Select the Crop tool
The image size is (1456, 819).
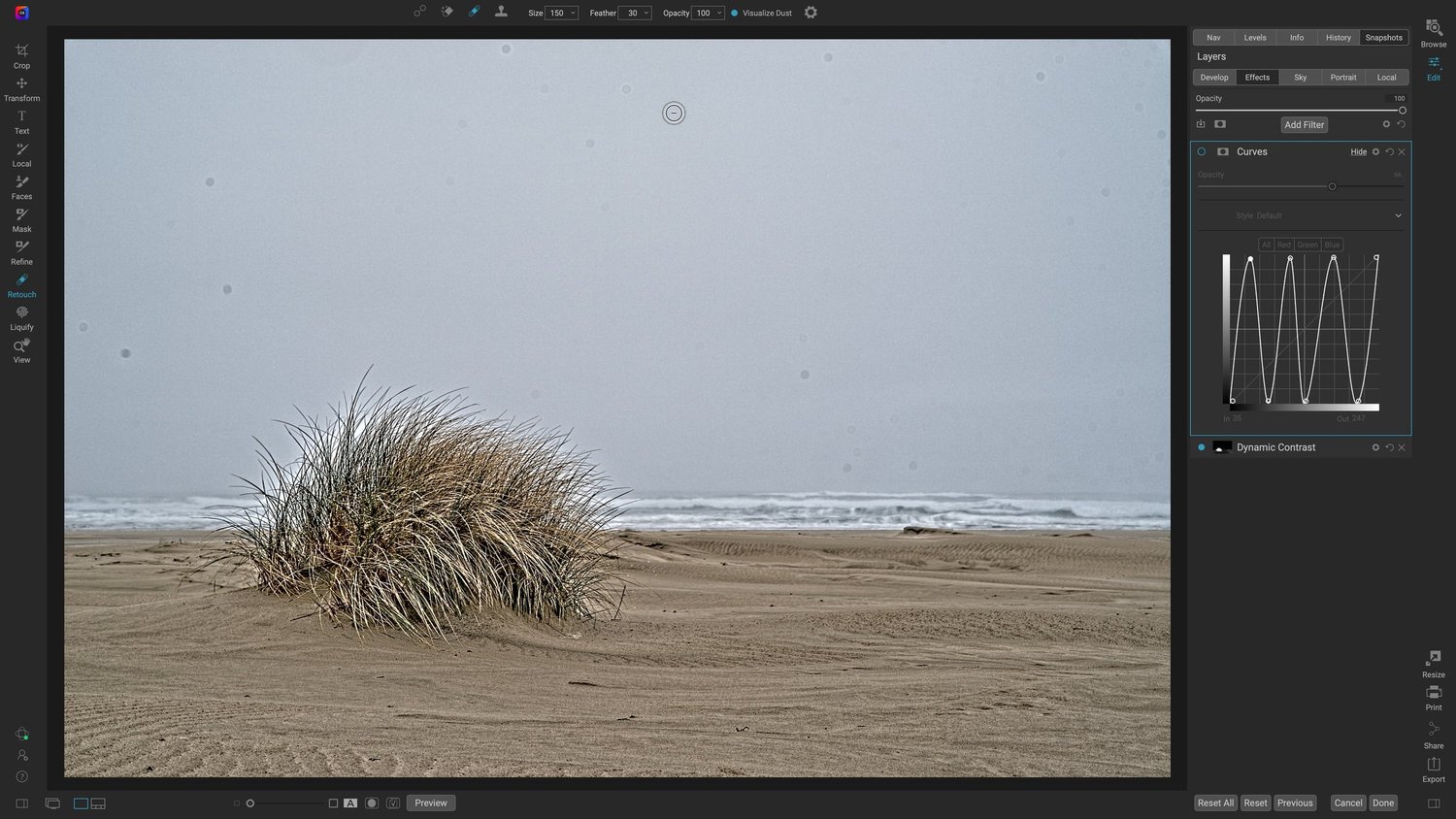click(x=21, y=55)
